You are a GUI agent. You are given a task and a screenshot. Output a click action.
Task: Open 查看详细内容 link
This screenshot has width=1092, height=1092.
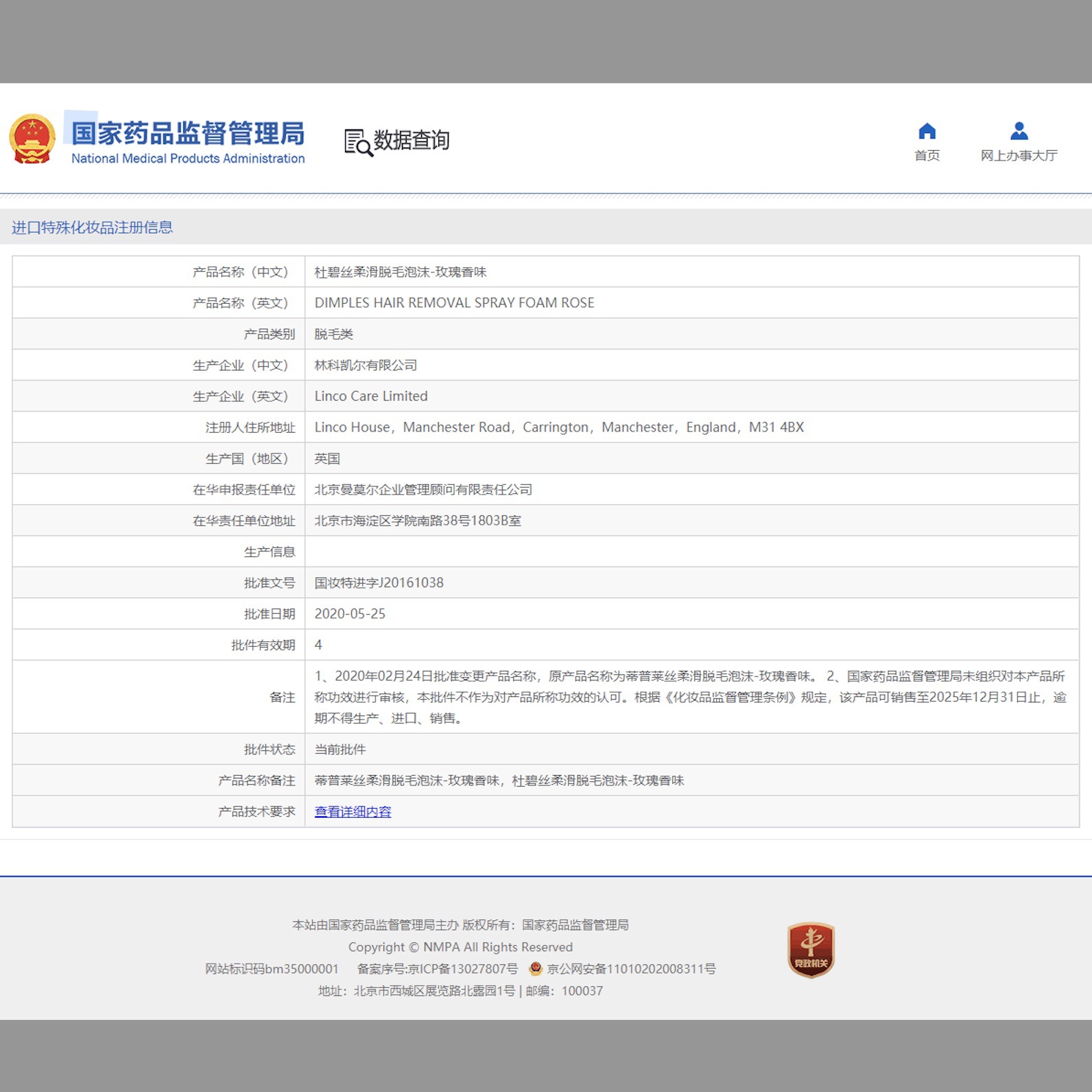[x=353, y=811]
